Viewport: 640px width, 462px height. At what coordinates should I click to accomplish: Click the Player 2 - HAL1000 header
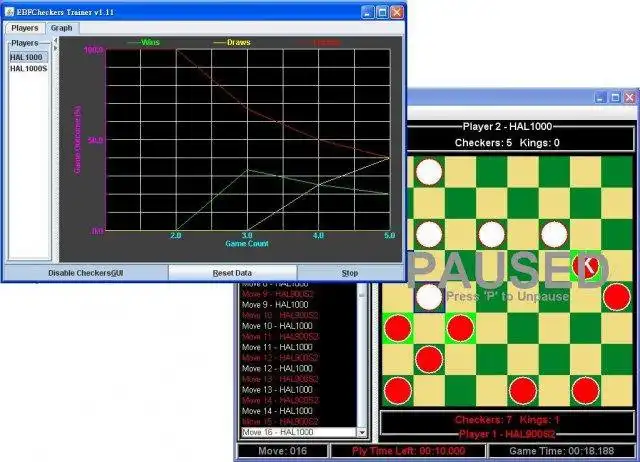point(507,127)
